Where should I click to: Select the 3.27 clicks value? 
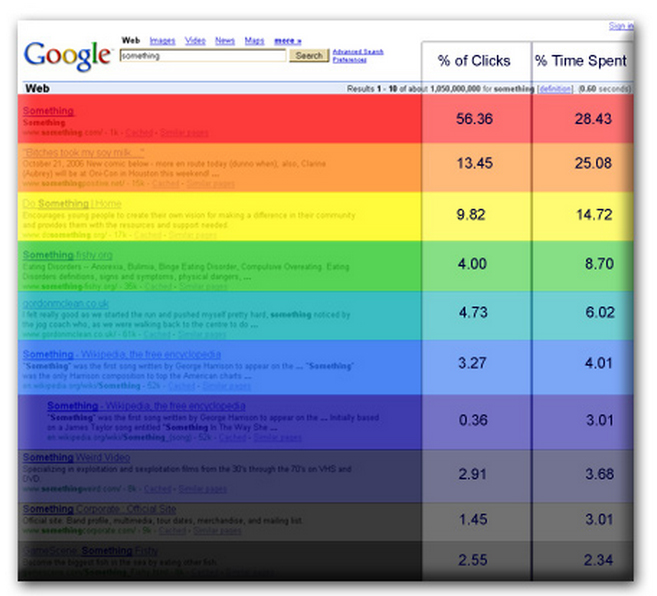click(472, 363)
